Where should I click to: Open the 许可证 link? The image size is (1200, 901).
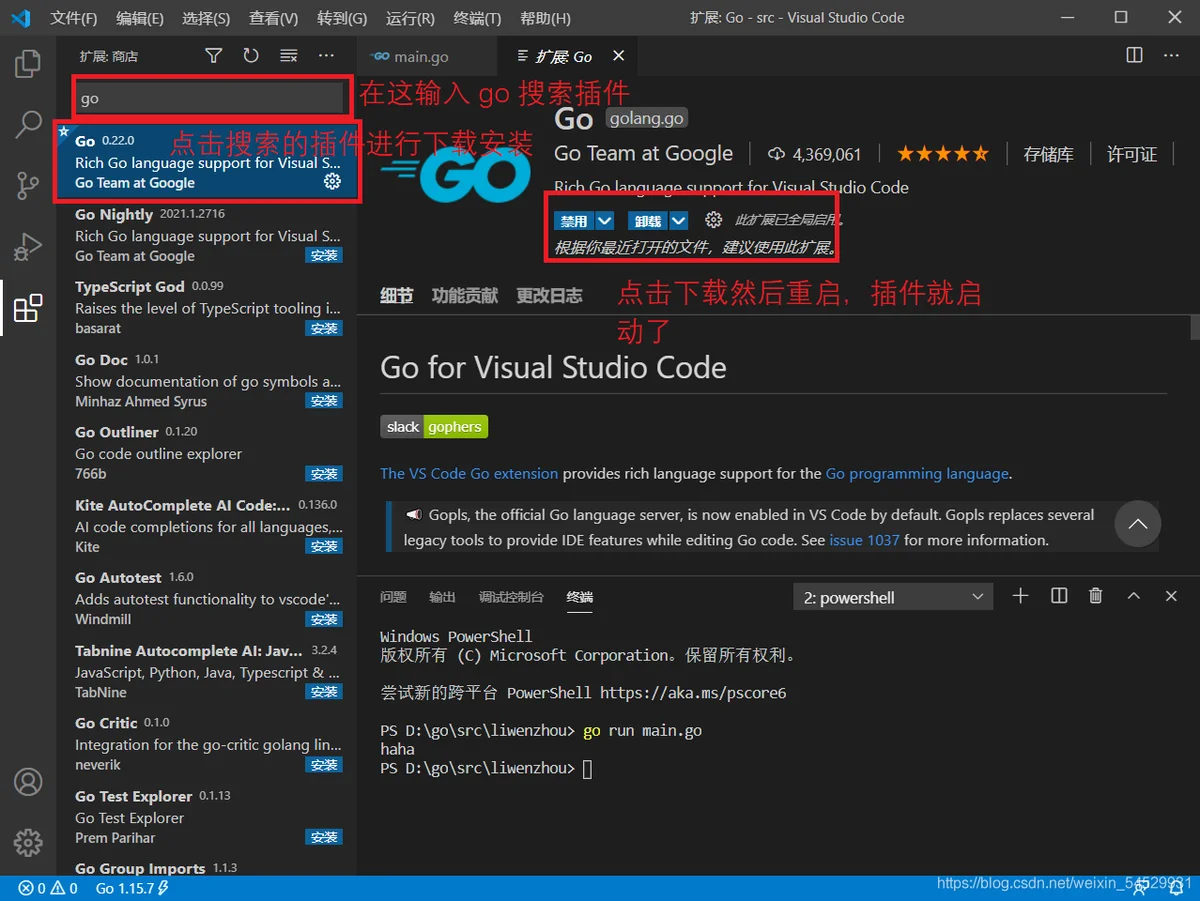coord(1132,154)
